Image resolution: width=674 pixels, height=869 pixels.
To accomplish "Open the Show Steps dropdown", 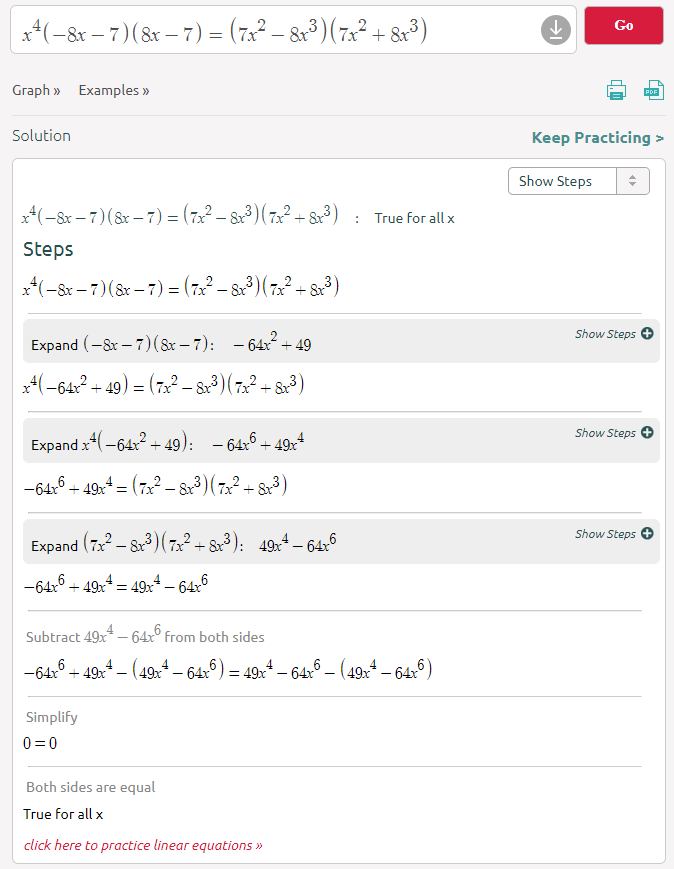I will tap(579, 181).
